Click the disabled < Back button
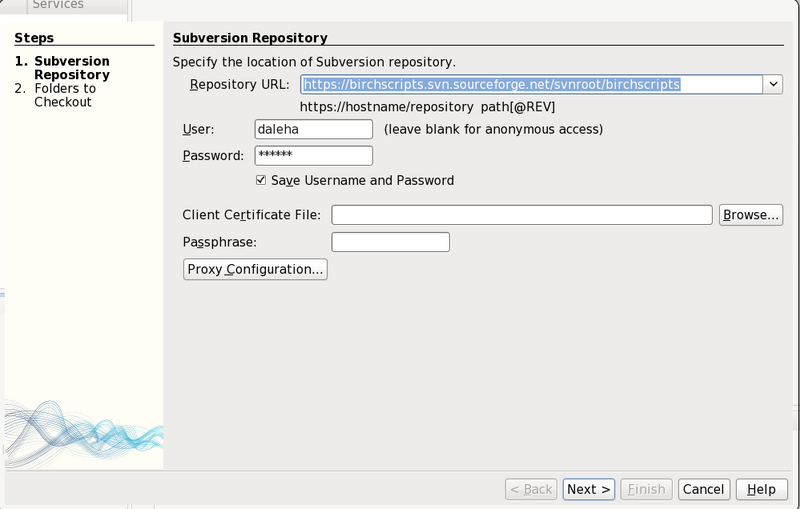Viewport: 800px width, 509px height. click(530, 489)
